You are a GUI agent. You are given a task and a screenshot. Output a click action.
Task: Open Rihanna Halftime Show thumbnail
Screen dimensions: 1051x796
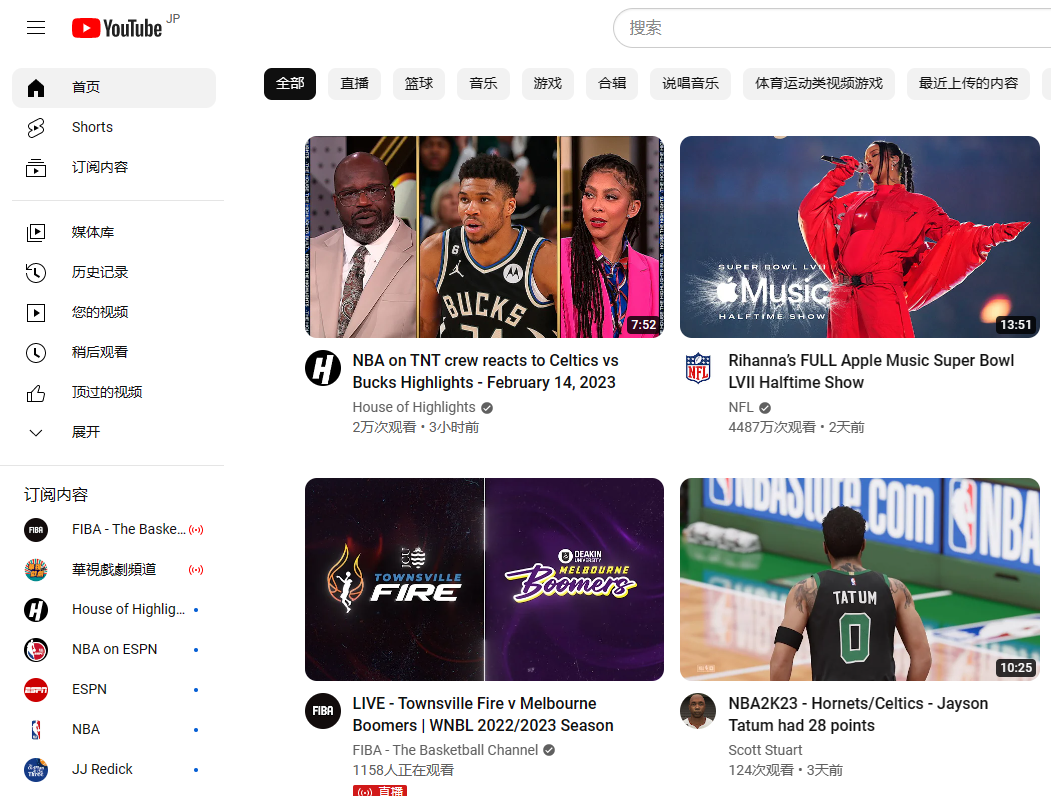click(x=860, y=237)
